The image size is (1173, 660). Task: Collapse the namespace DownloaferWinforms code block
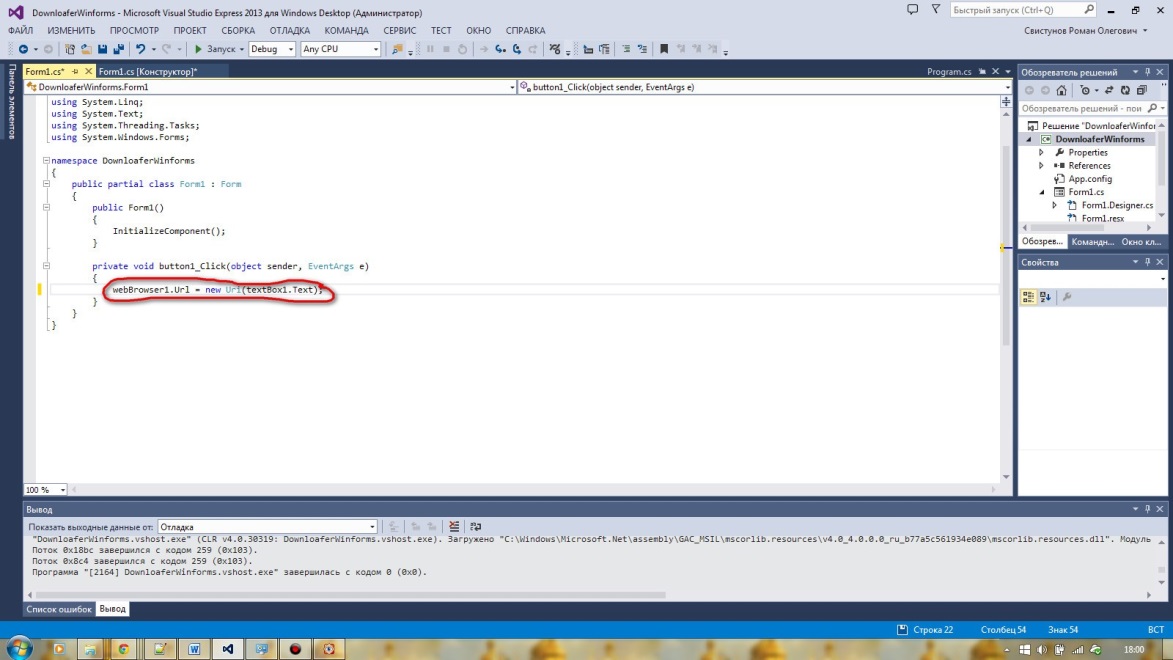[46, 161]
